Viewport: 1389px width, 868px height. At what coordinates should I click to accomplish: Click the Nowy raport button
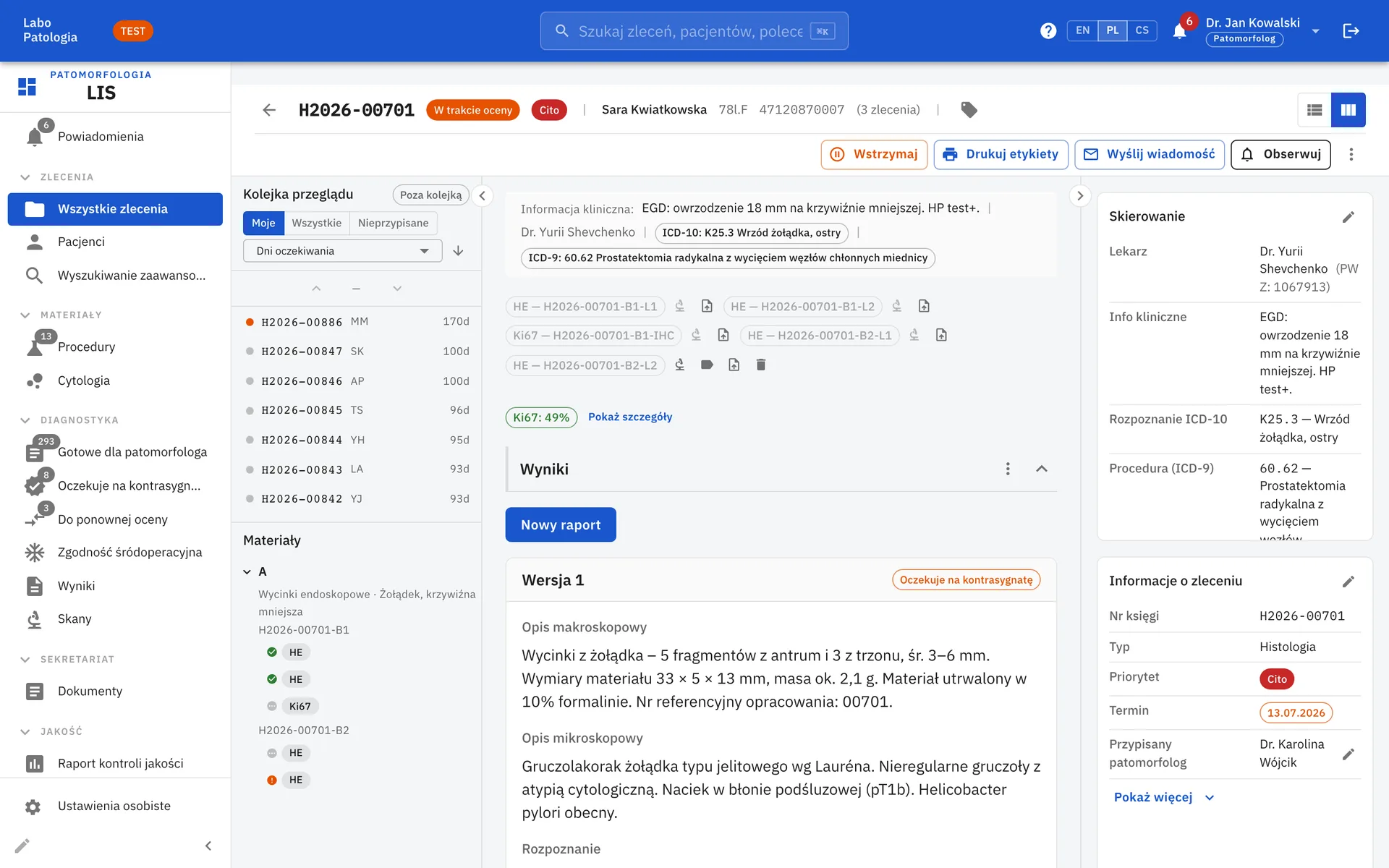(561, 524)
